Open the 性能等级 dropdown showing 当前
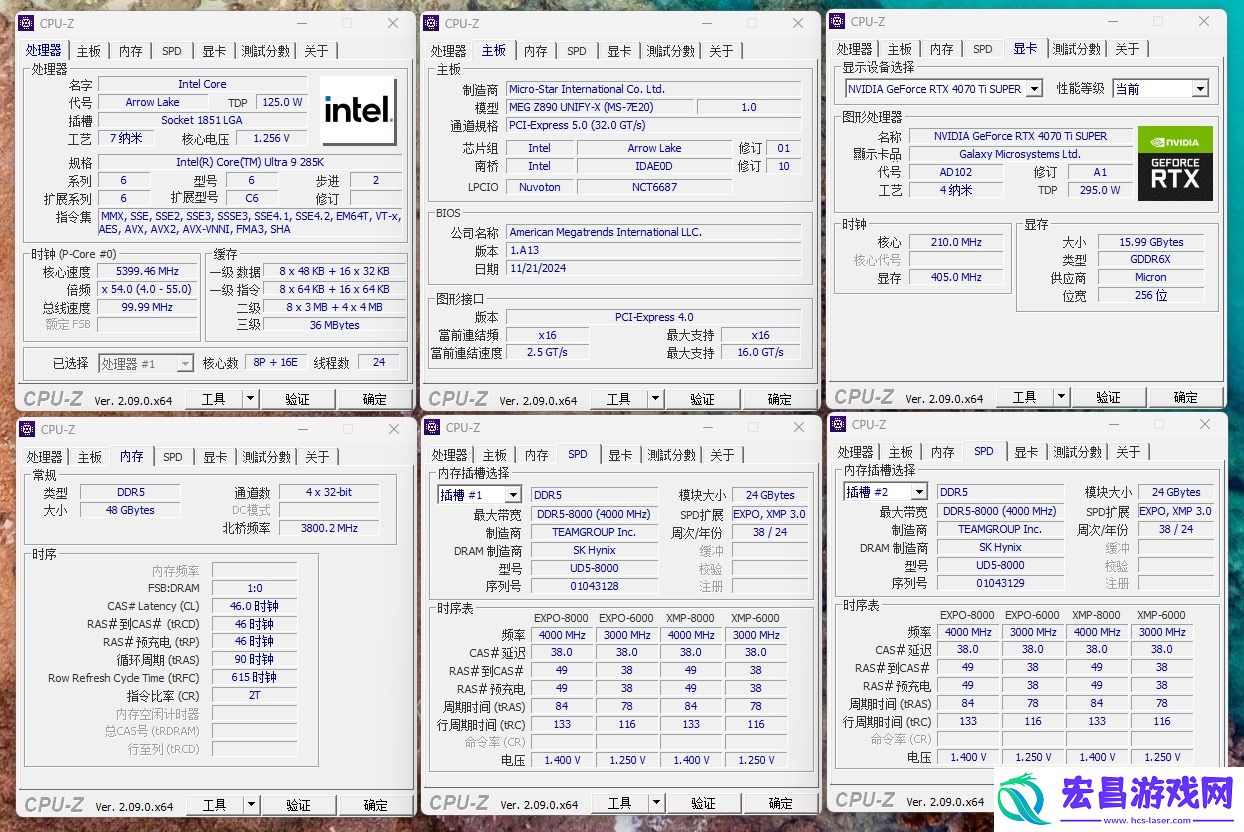Screen dimensions: 1244x832 (x=1161, y=88)
